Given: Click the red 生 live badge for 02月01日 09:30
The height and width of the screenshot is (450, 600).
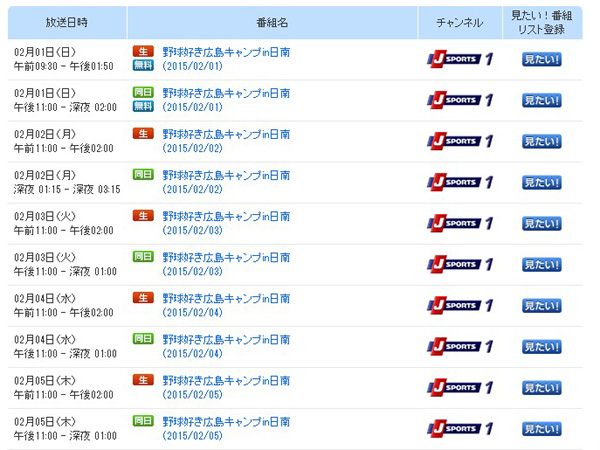Looking at the screenshot, I should tap(143, 49).
